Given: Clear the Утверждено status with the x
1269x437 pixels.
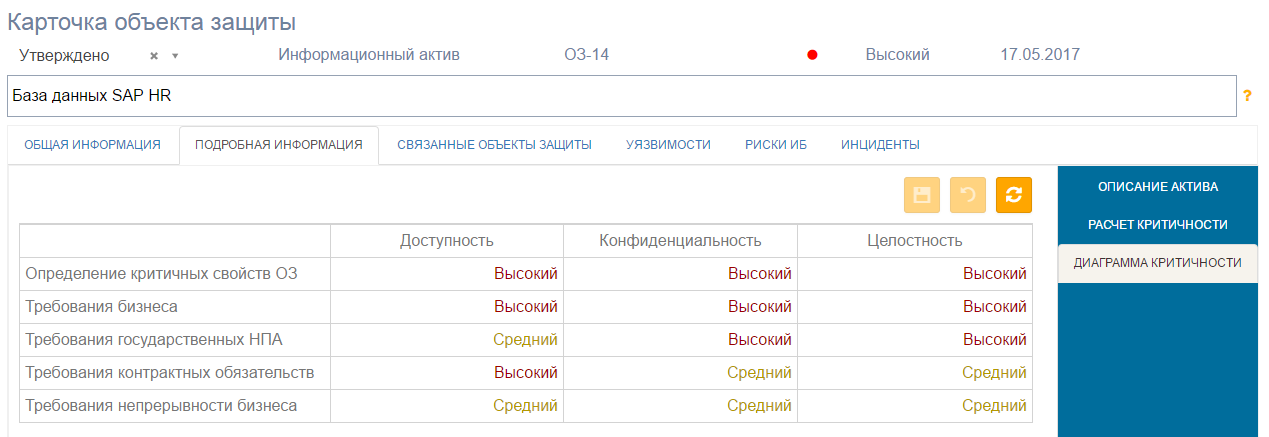Looking at the screenshot, I should (x=154, y=56).
